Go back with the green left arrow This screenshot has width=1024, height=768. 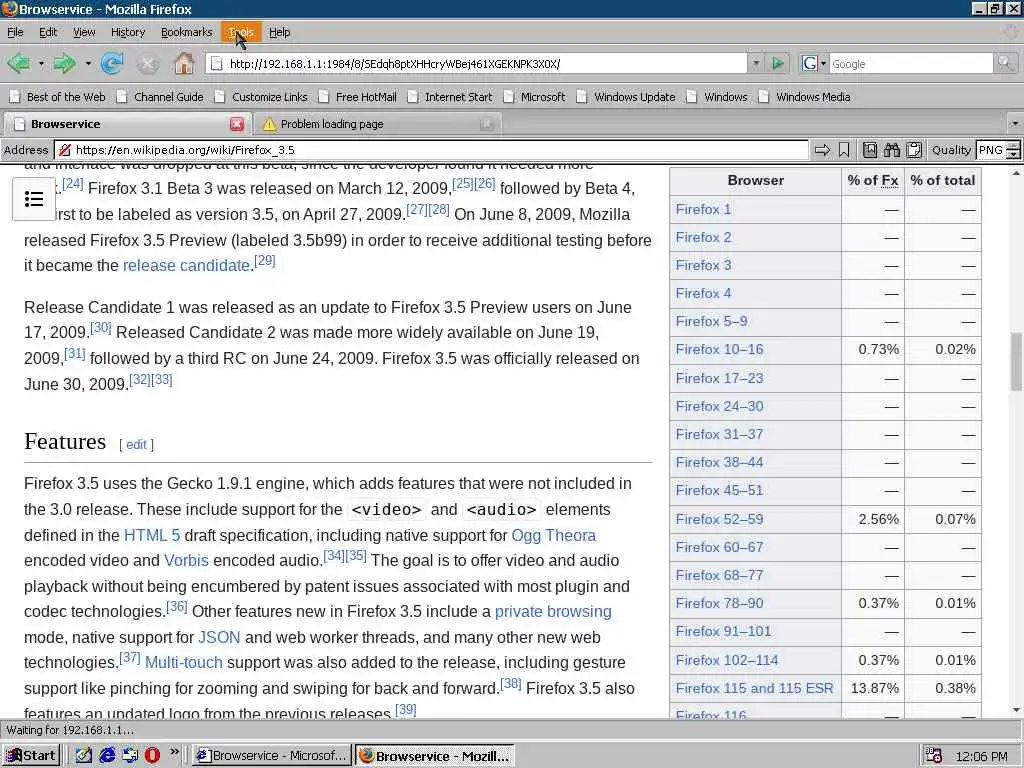point(18,63)
